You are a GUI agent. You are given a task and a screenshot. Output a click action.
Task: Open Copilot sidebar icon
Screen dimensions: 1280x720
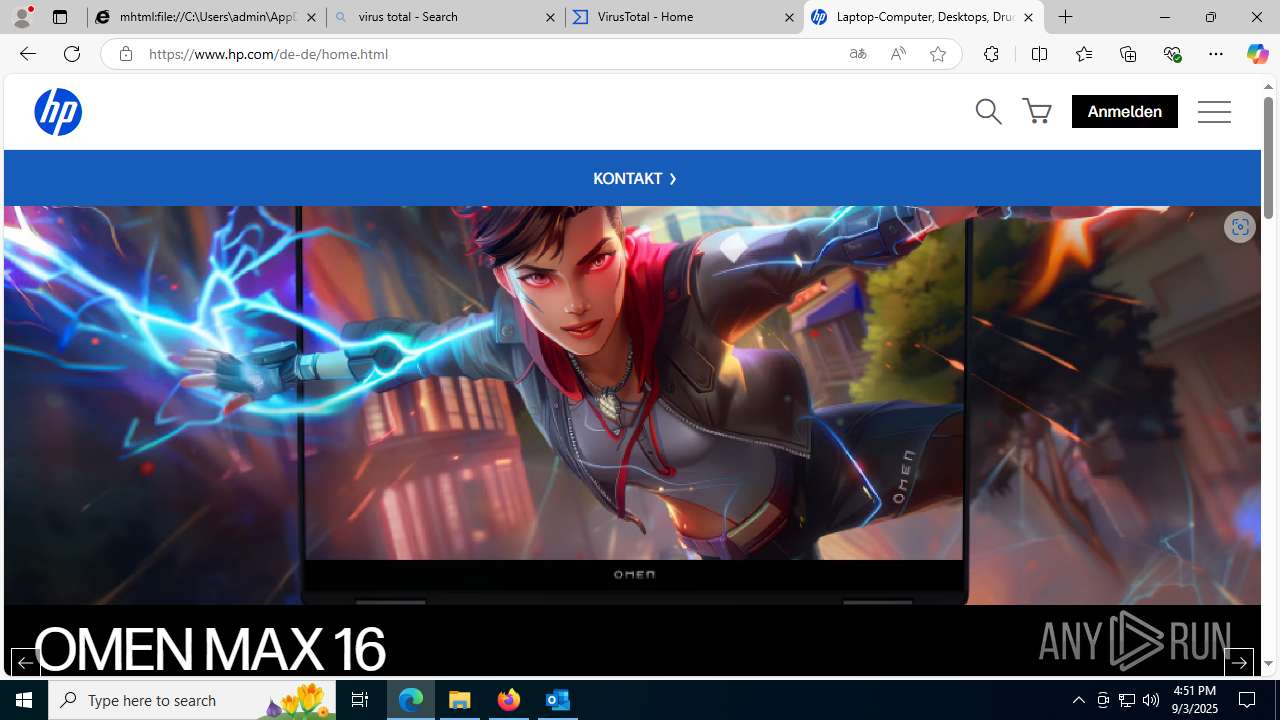click(x=1258, y=54)
